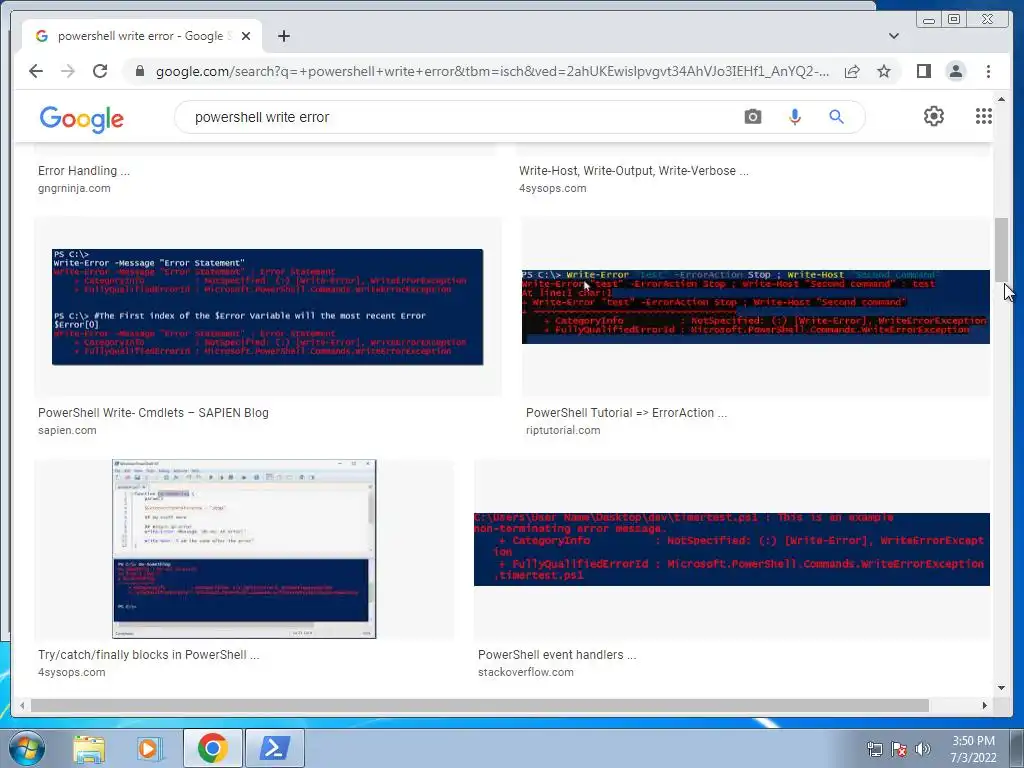Open the Chrome profile avatar menu

click(955, 71)
